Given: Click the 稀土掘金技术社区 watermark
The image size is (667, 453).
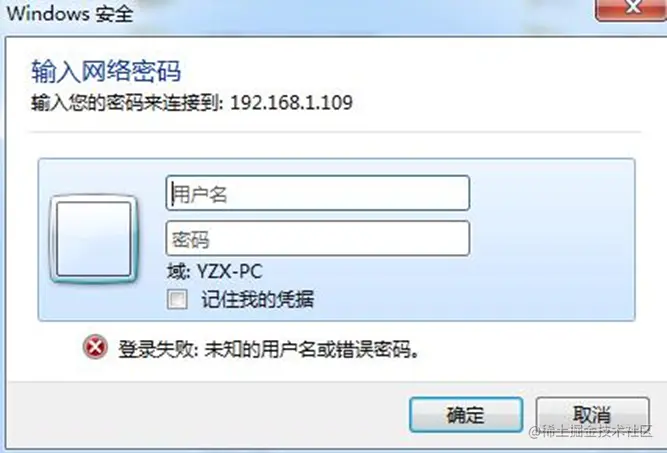Looking at the screenshot, I should [591, 431].
